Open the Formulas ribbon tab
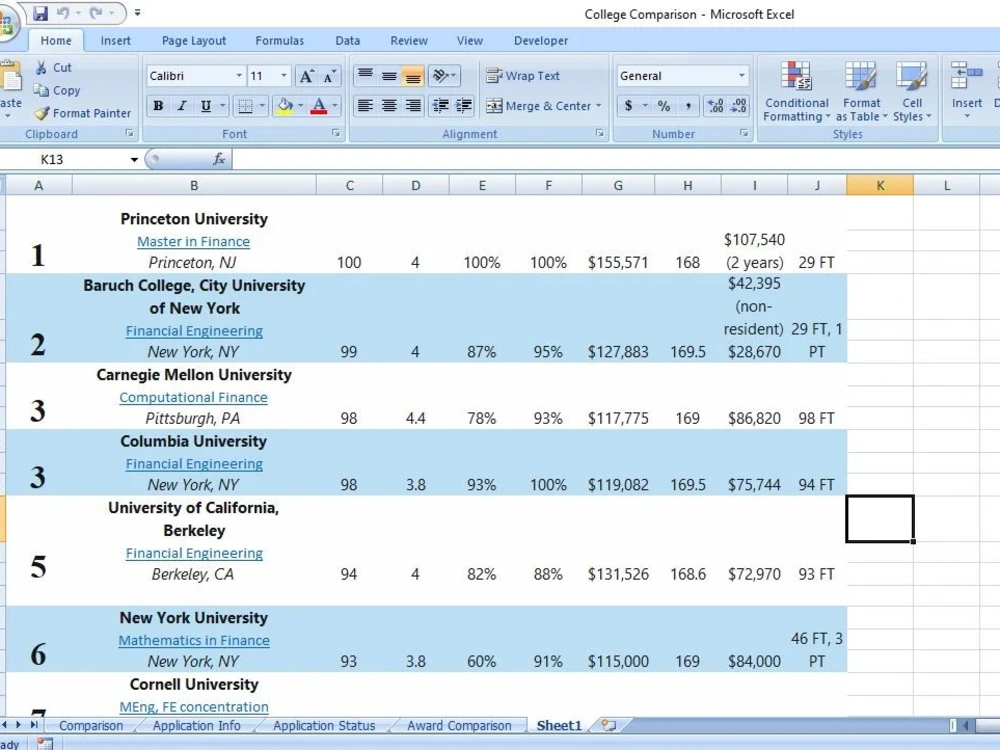 point(279,41)
